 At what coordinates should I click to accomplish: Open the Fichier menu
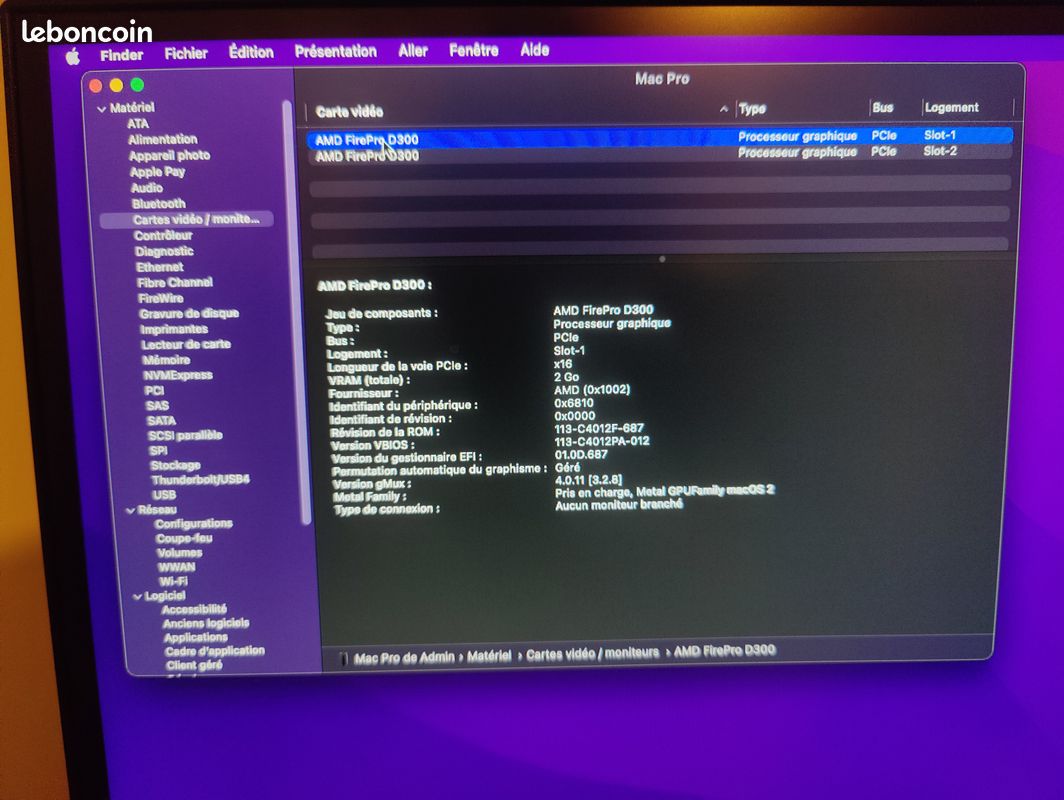pos(186,54)
